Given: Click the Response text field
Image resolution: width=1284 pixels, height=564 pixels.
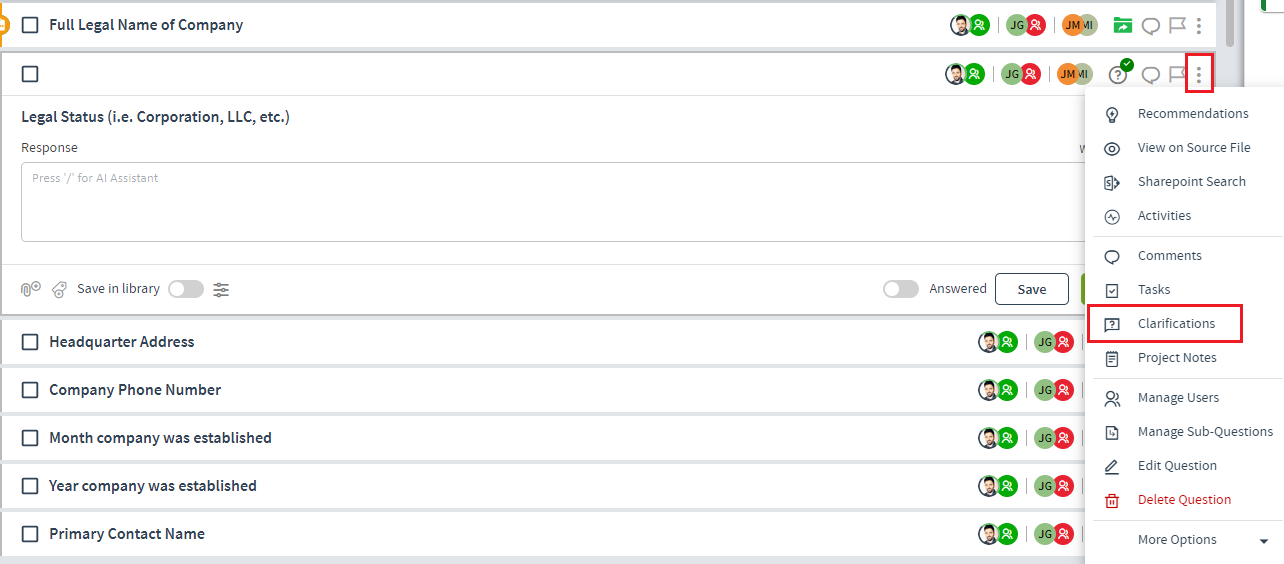Looking at the screenshot, I should pyautogui.click(x=553, y=202).
